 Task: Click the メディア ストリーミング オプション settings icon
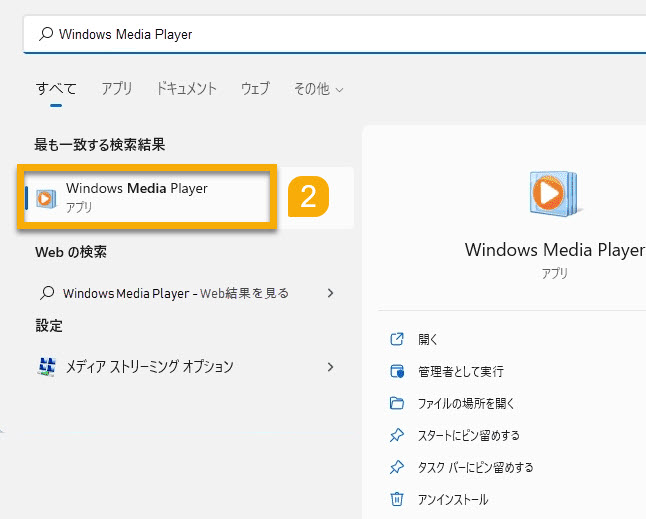[47, 367]
